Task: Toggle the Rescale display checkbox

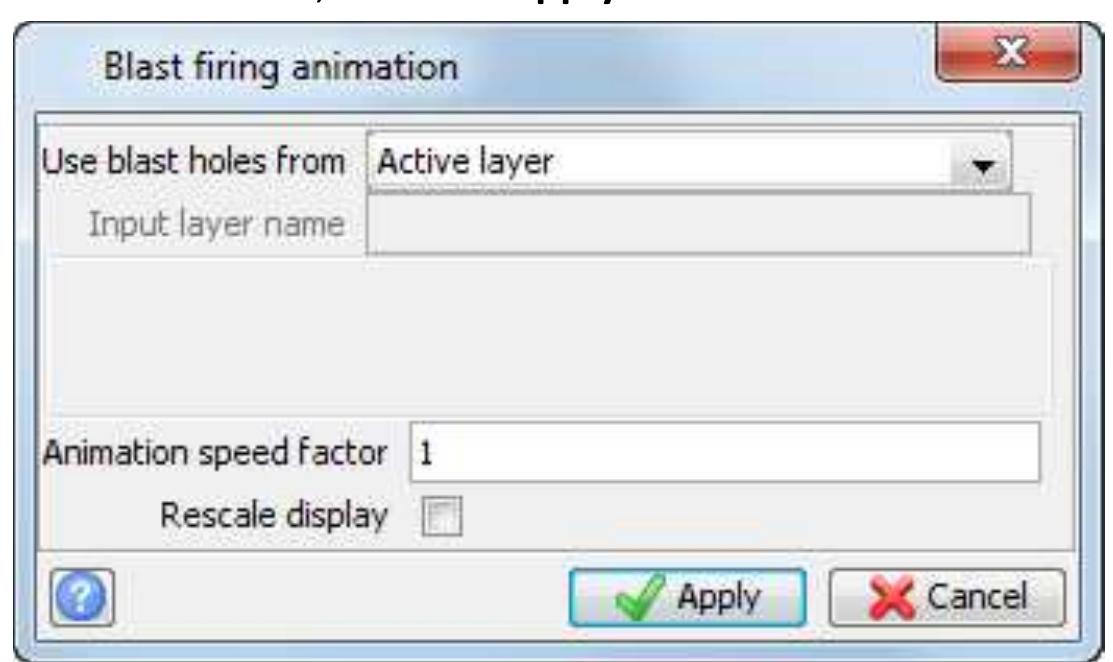Action: 442,516
